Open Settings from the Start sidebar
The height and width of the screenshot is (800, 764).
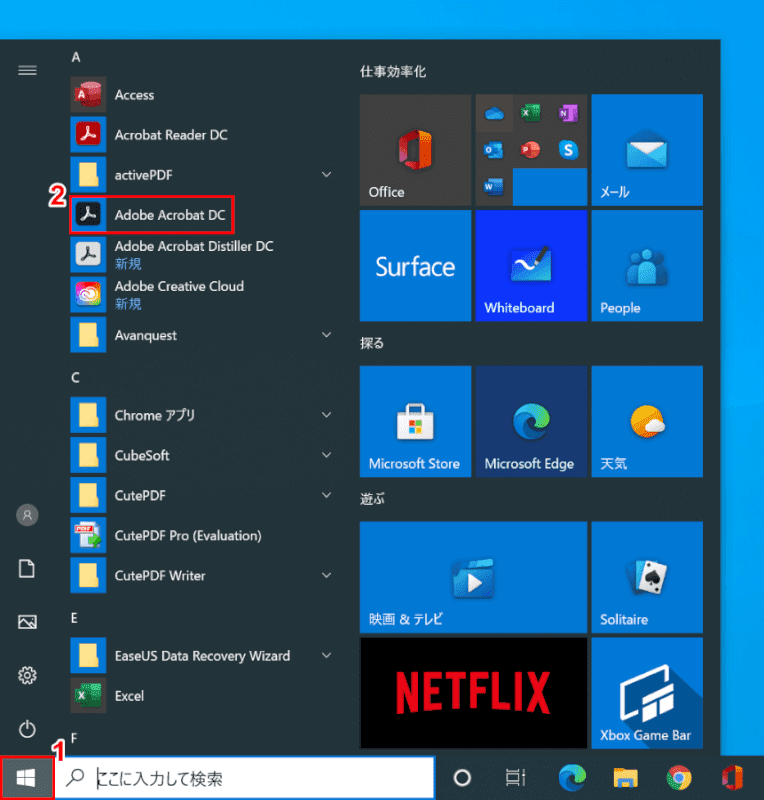(x=27, y=676)
